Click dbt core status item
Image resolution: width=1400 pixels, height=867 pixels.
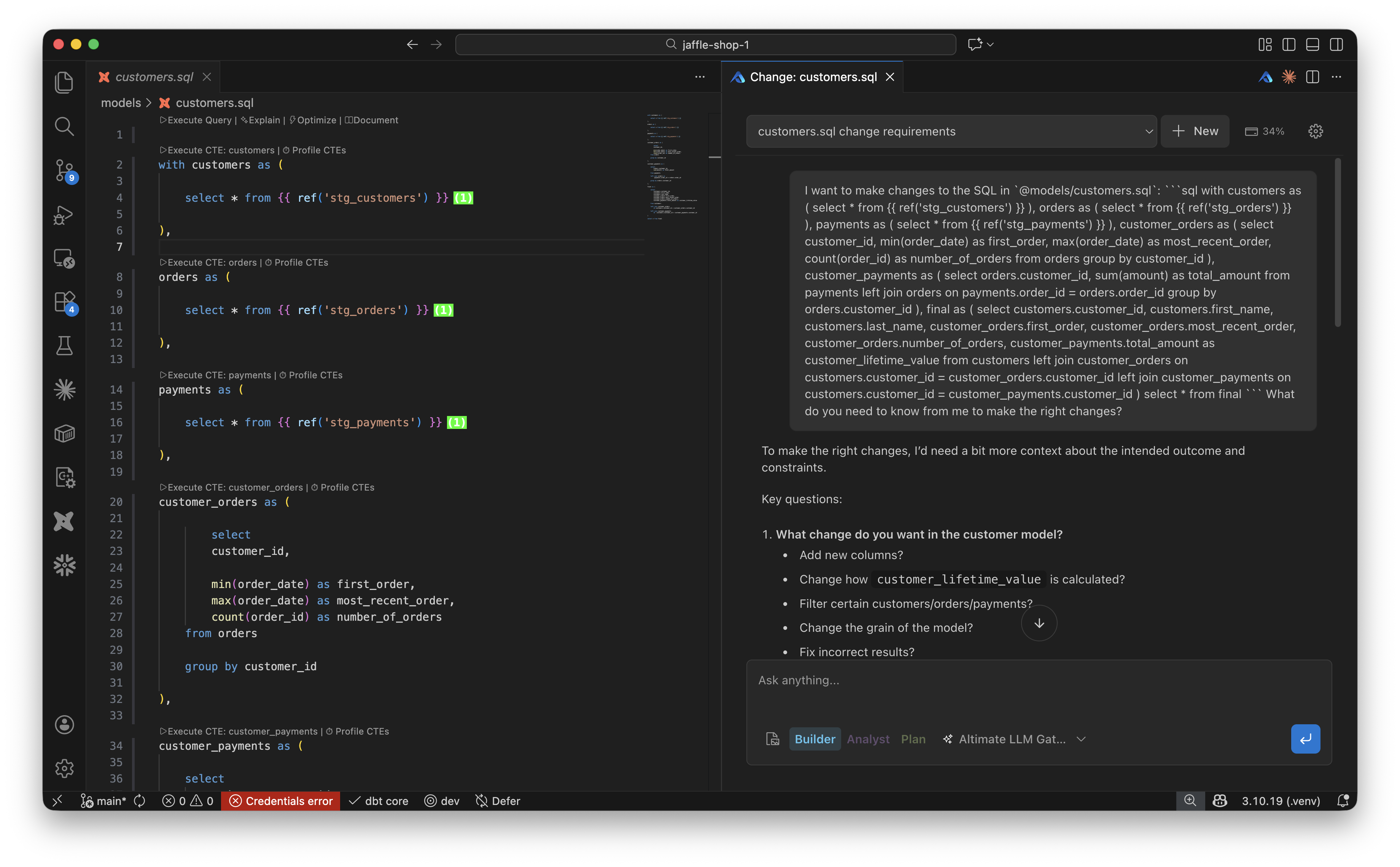pyautogui.click(x=378, y=801)
